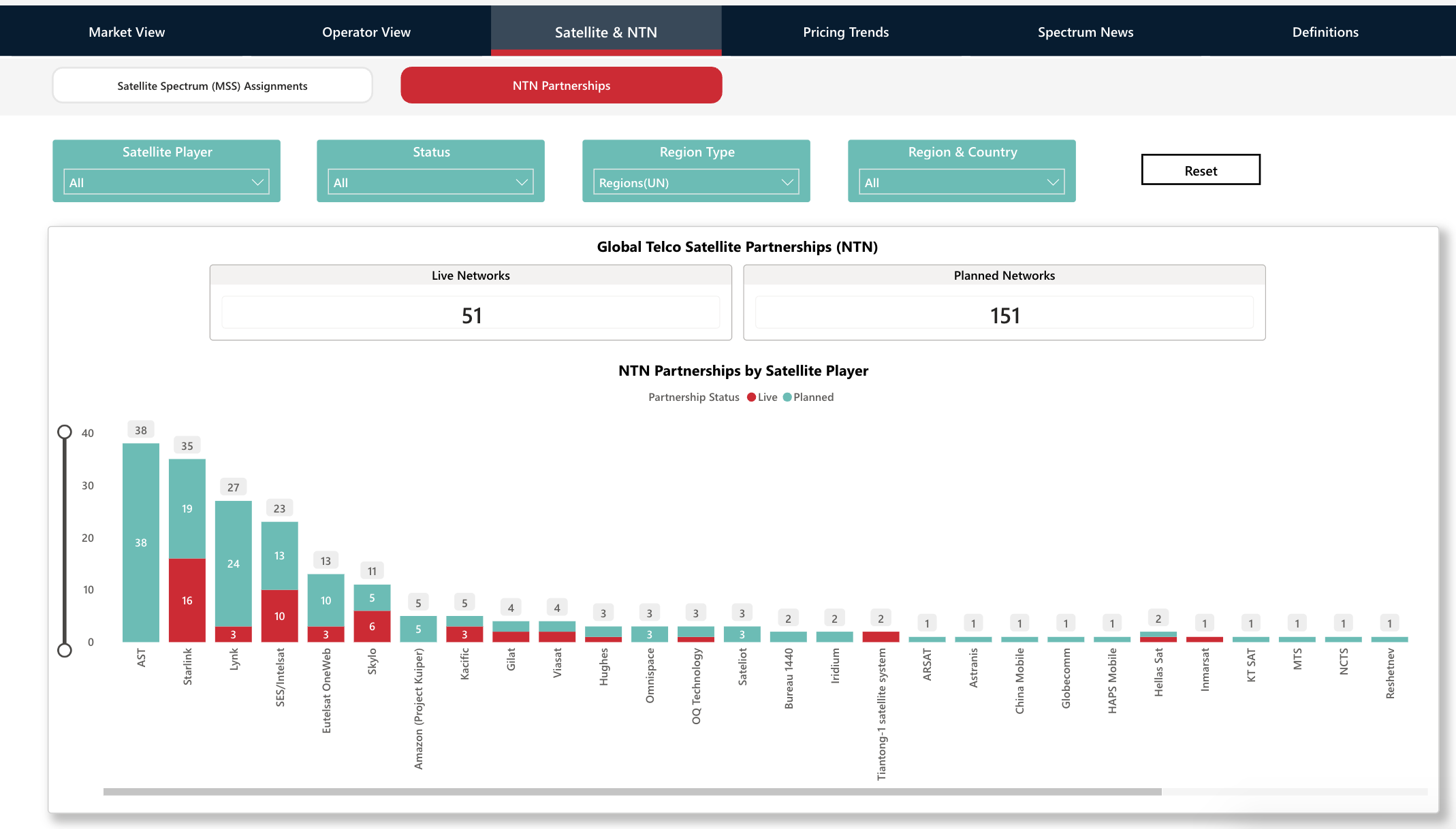Click the ARSAT axis label
The width and height of the screenshot is (1456, 829).
[927, 664]
